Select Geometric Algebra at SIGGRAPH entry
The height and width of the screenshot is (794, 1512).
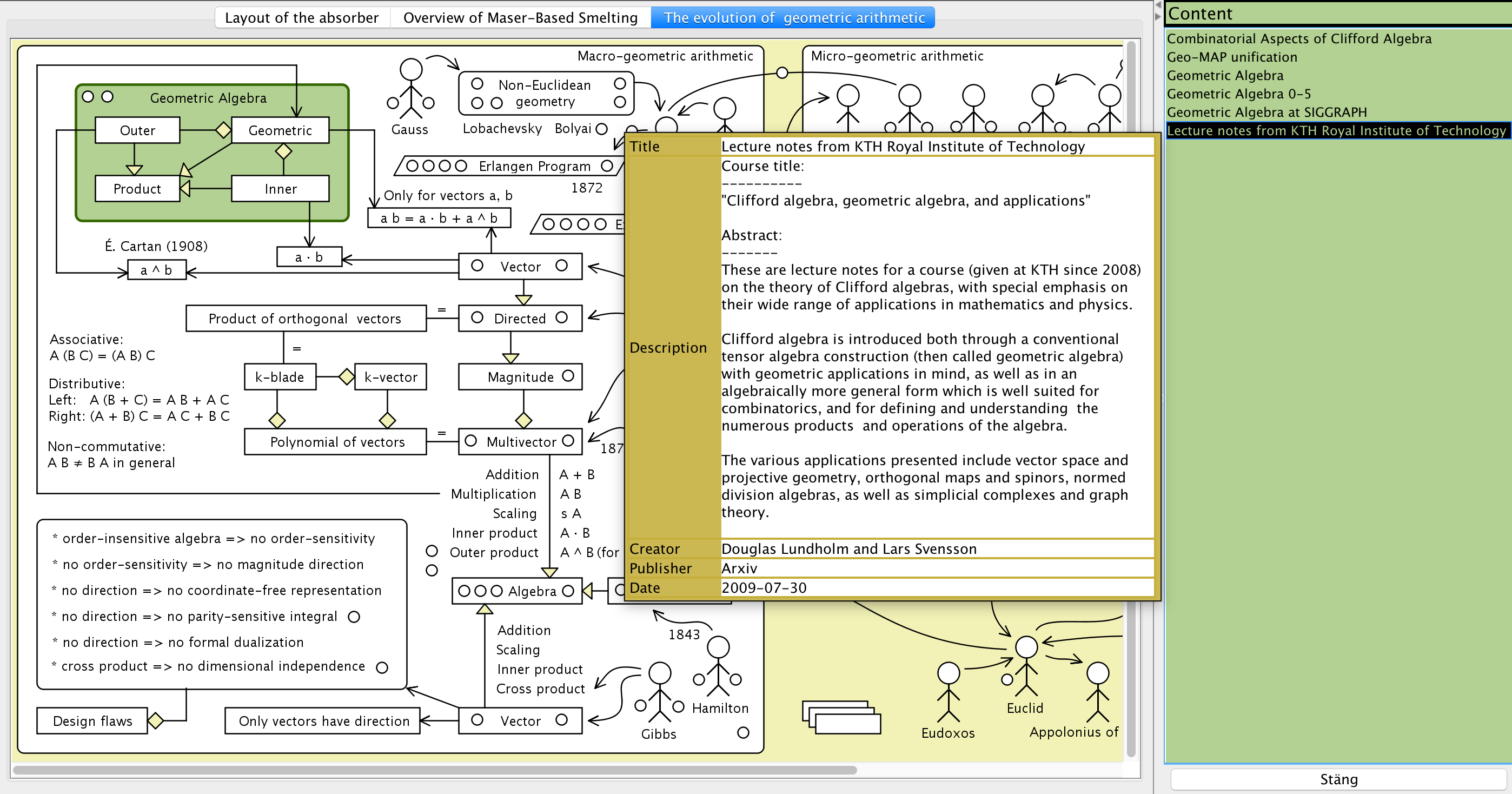pos(1266,112)
